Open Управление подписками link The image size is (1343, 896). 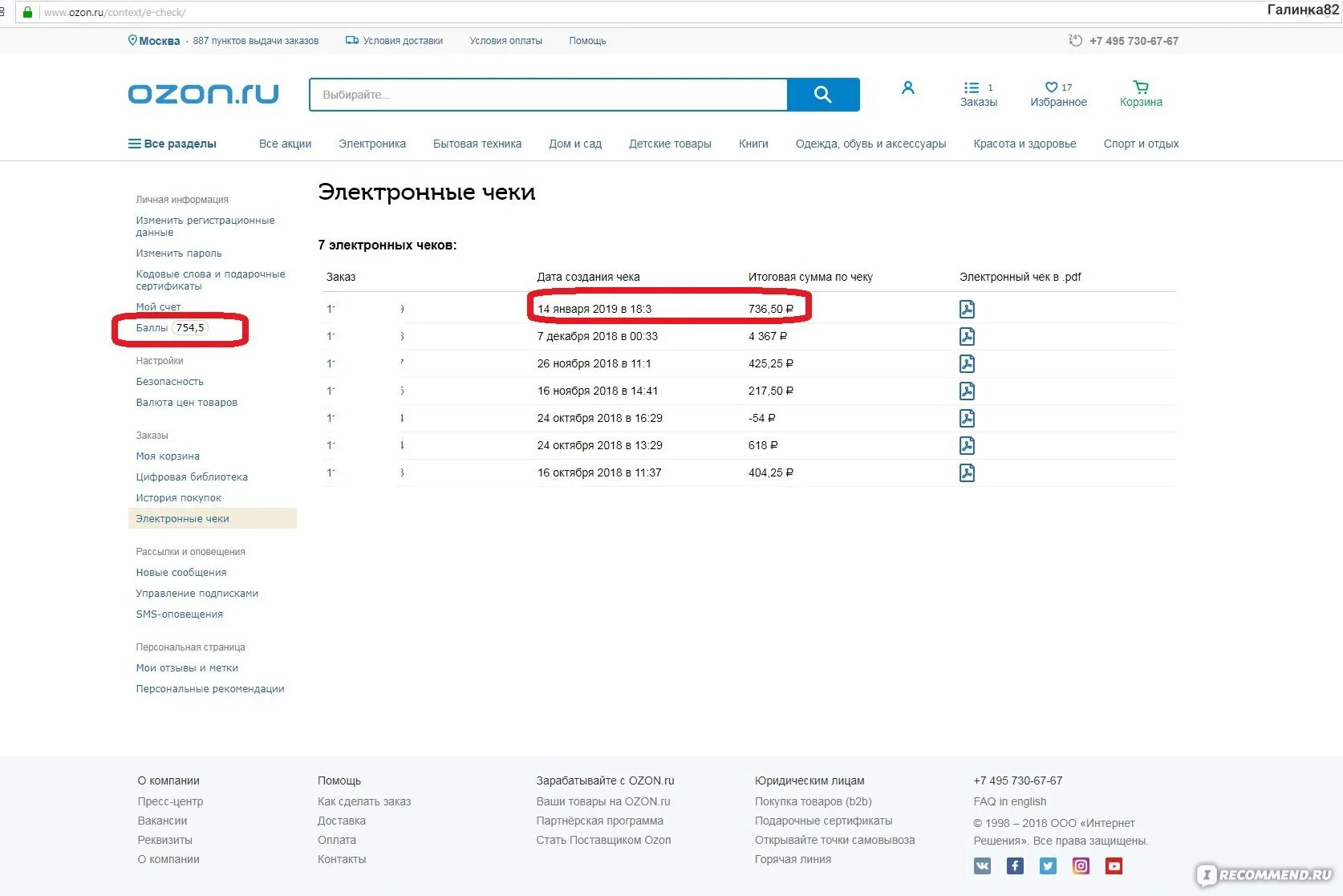tap(197, 594)
